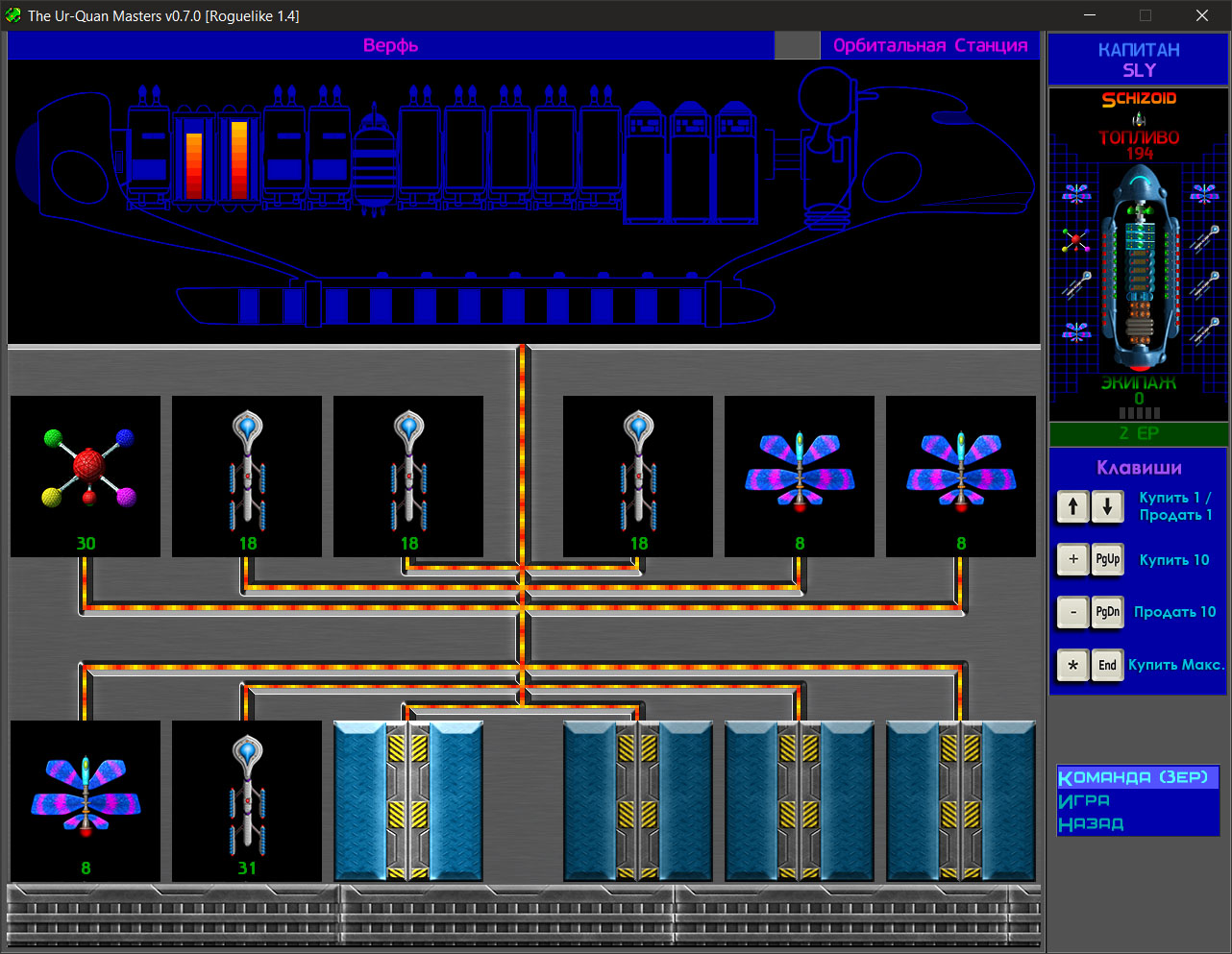
Task: Select КОМАНДА (ЗЕР) menu item
Action: [x=1138, y=777]
